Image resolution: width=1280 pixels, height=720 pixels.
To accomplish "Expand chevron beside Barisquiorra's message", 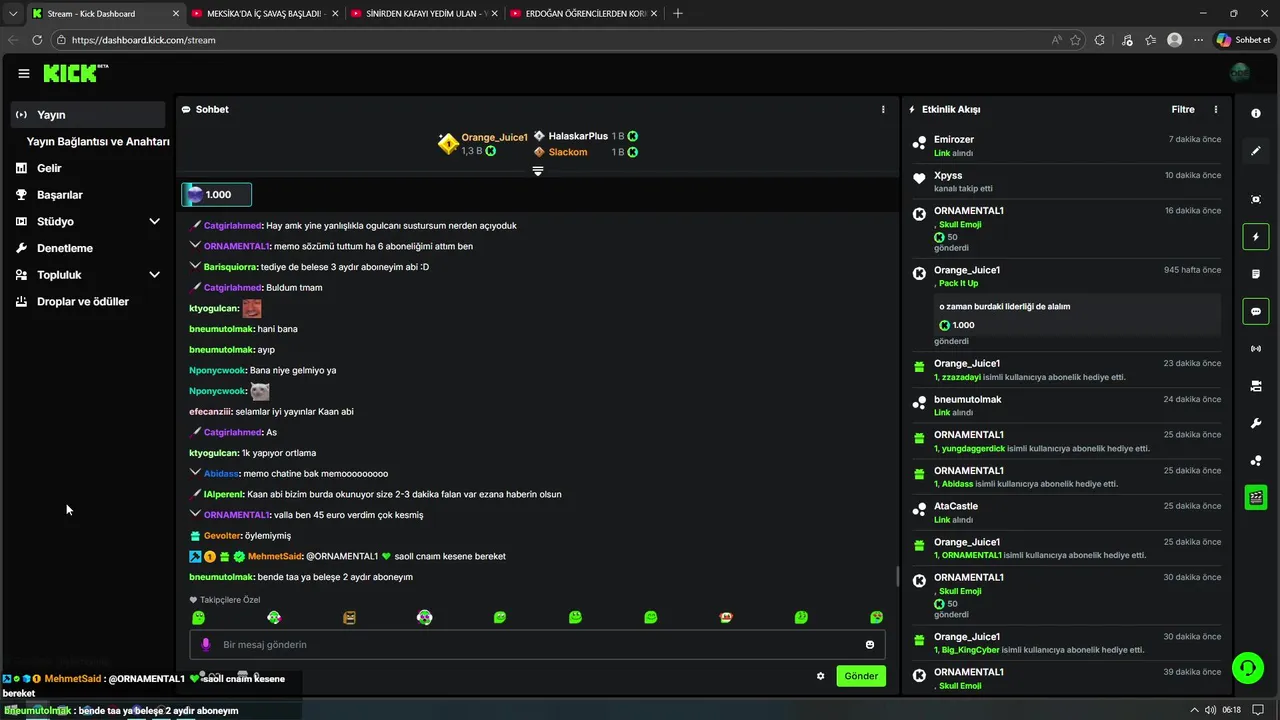I will [195, 266].
